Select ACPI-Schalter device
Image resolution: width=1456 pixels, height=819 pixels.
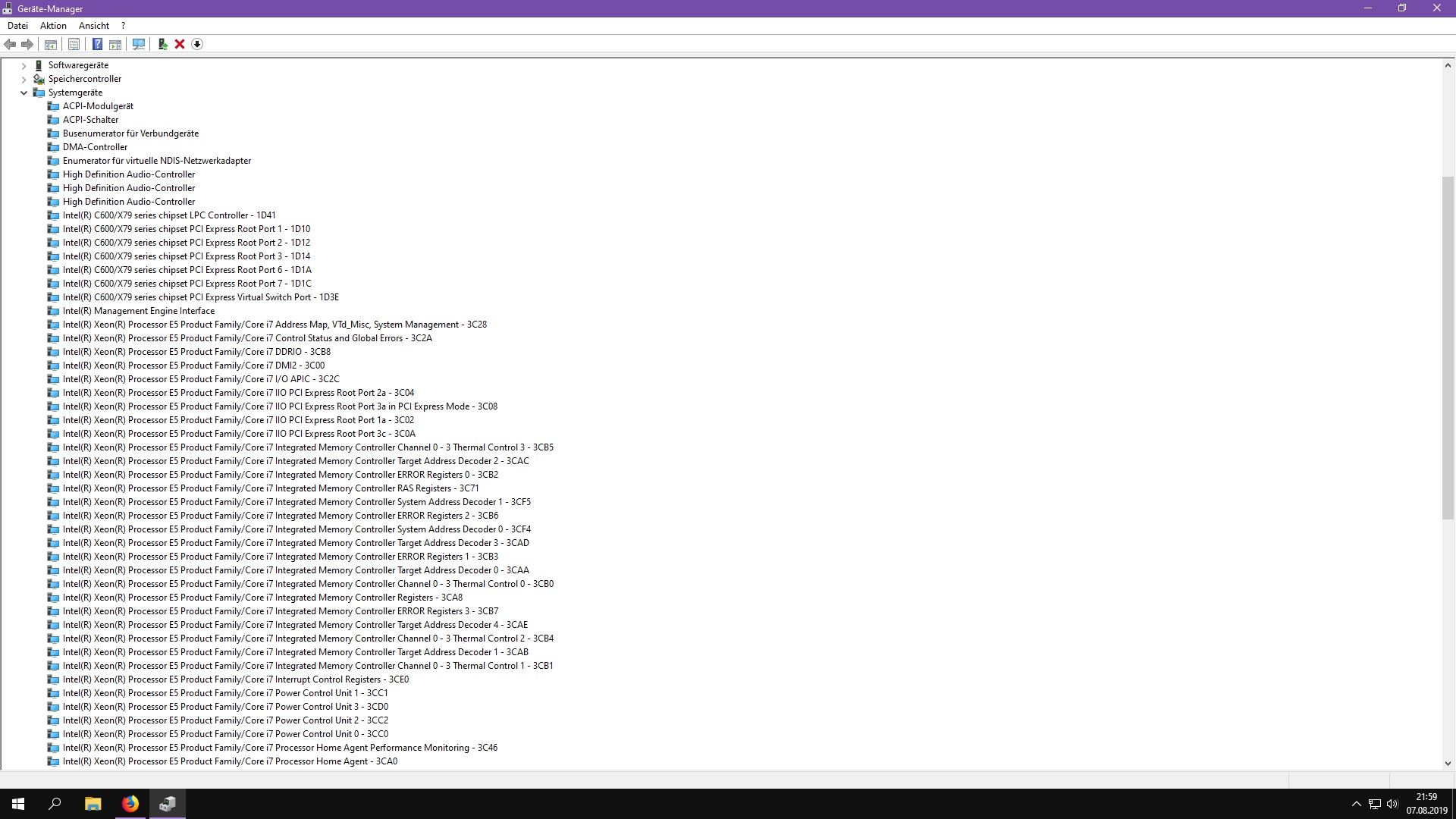point(90,120)
